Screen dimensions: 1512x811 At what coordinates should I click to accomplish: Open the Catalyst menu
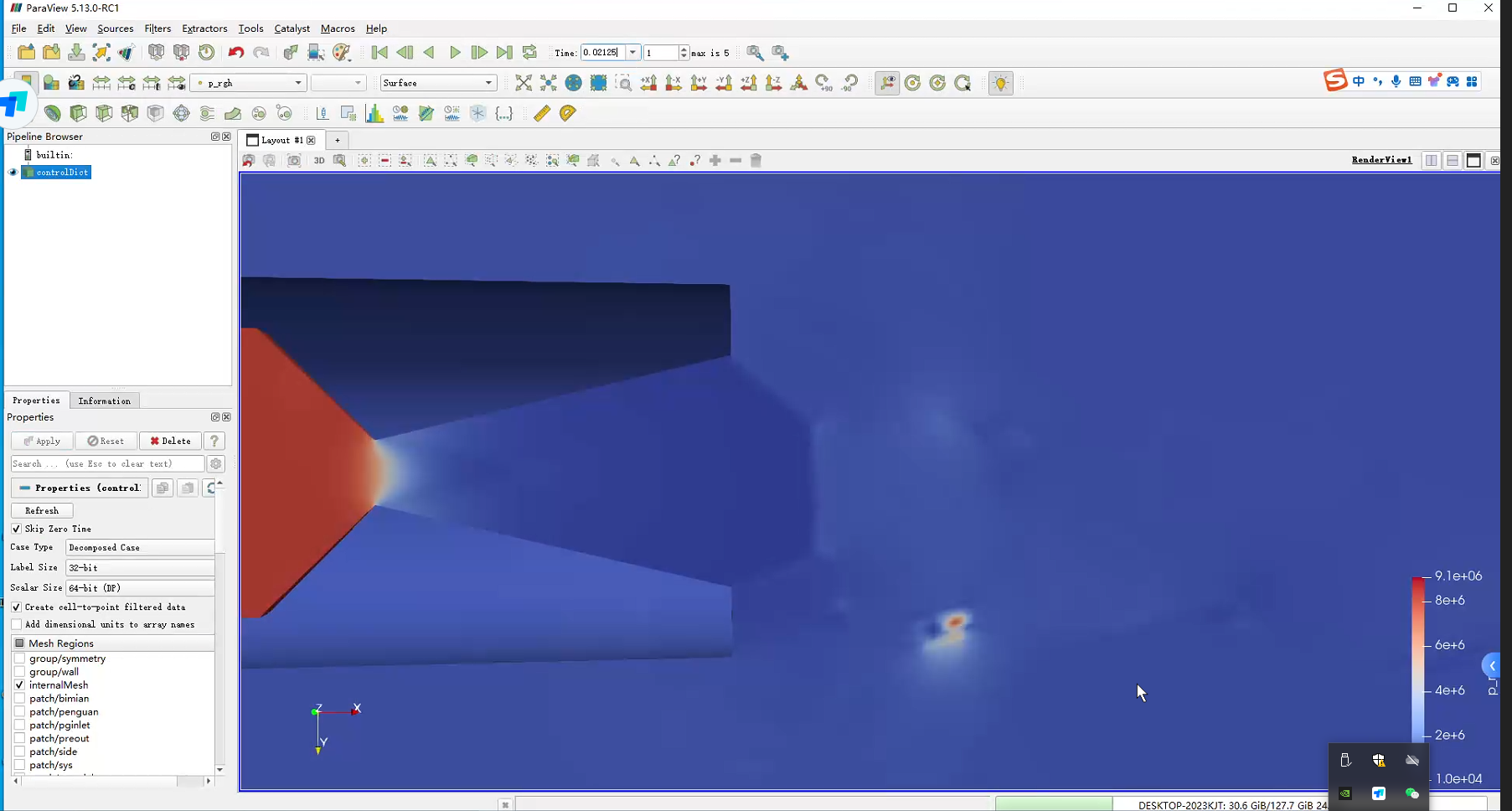(292, 28)
